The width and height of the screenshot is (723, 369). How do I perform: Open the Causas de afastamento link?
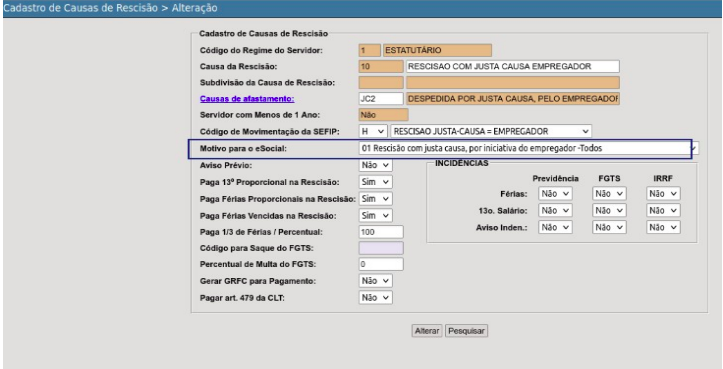point(247,99)
